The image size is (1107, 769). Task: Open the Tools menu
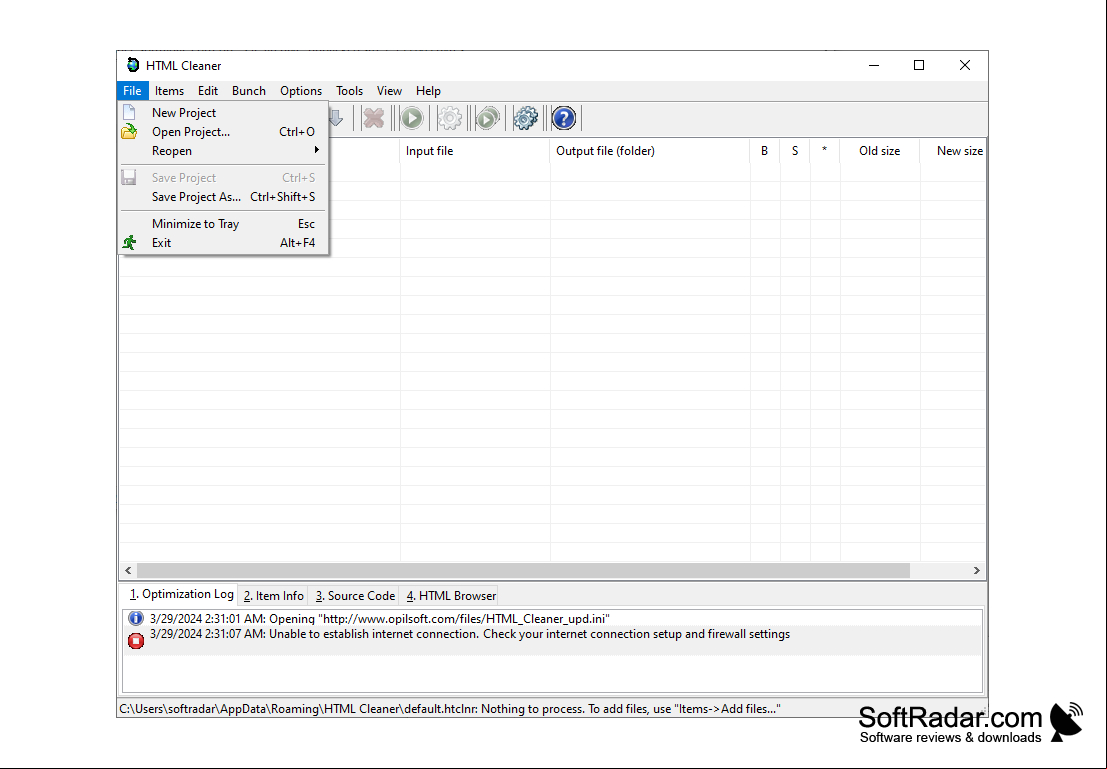(349, 90)
